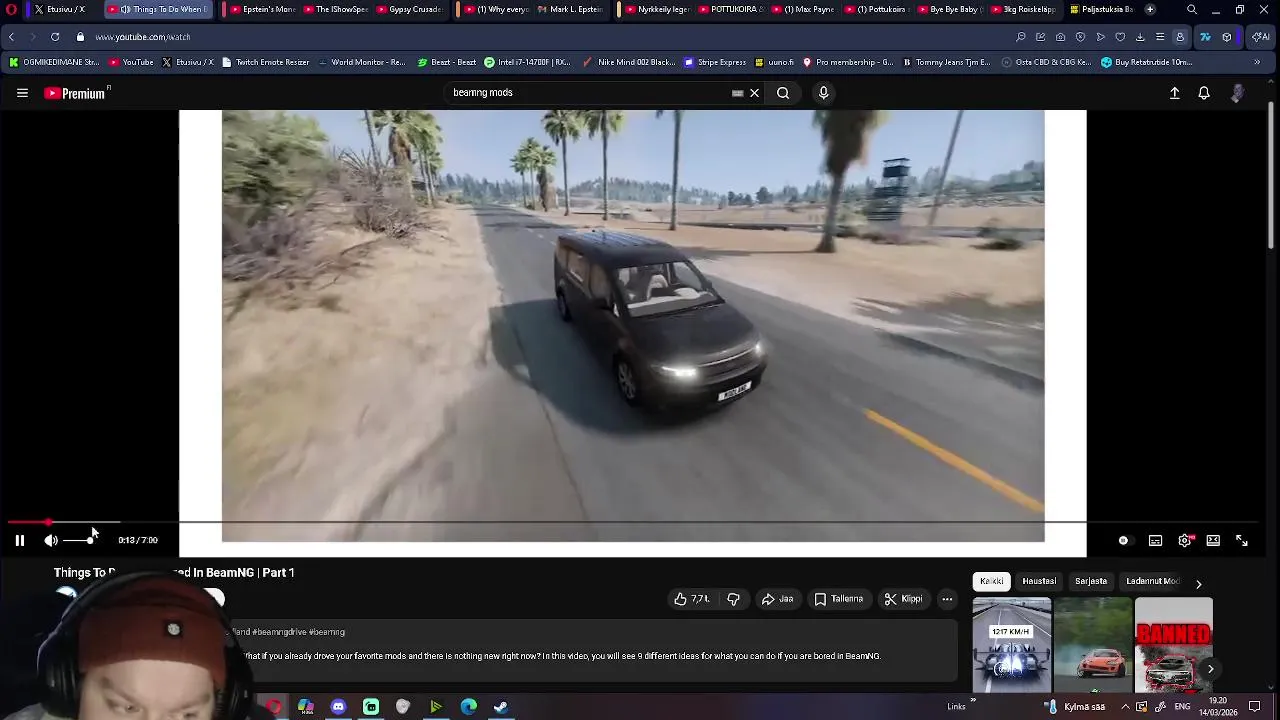Create a clip with the Klippi button
Screen dimensions: 1280x720
tap(903, 599)
